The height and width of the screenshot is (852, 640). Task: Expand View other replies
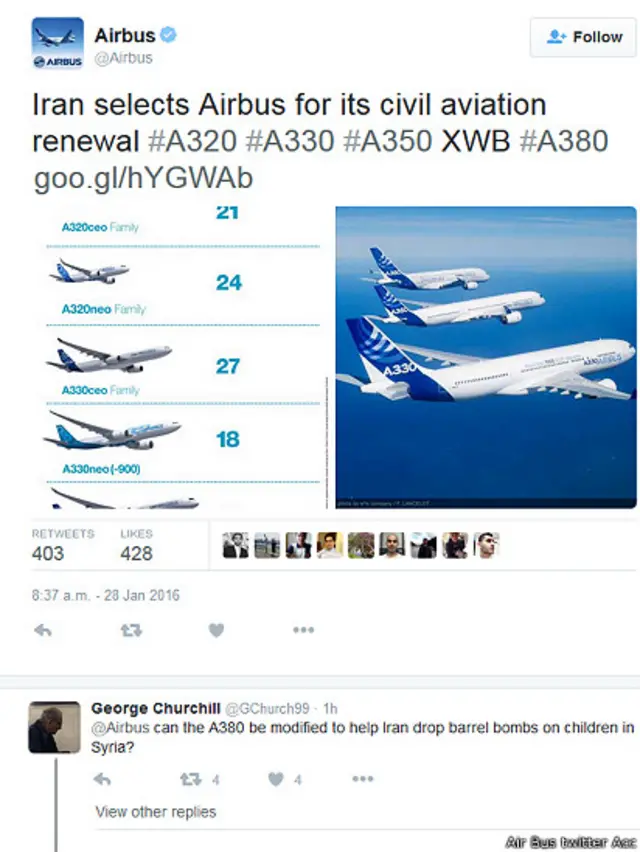pyautogui.click(x=156, y=812)
